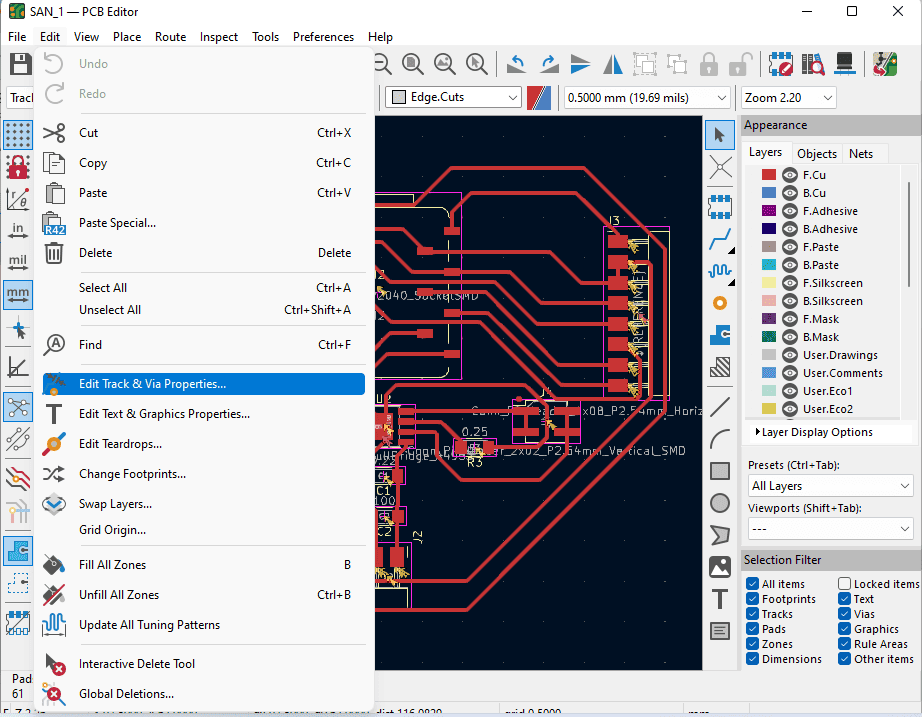Toggle visibility of F.Silkscreen layer
This screenshot has height=717, width=922.
pos(790,283)
